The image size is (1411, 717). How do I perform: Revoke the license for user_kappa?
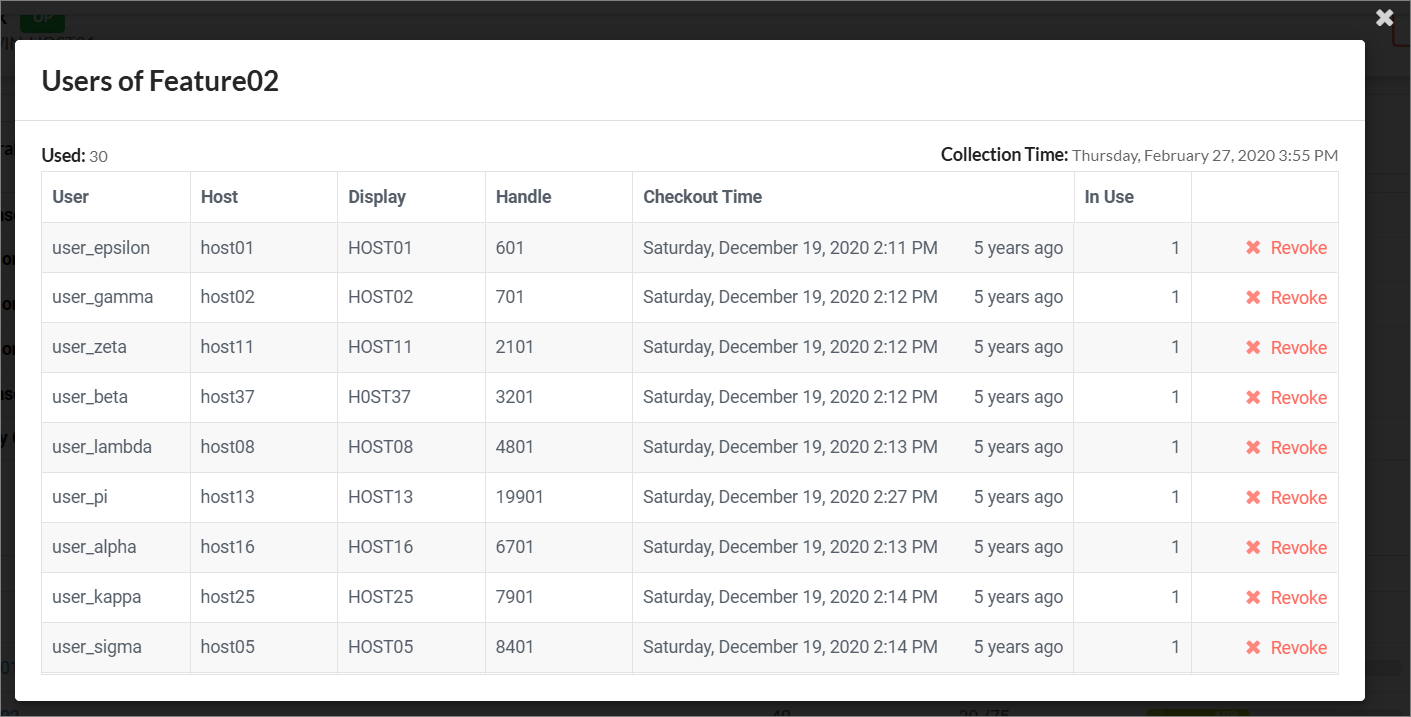[x=1286, y=598]
